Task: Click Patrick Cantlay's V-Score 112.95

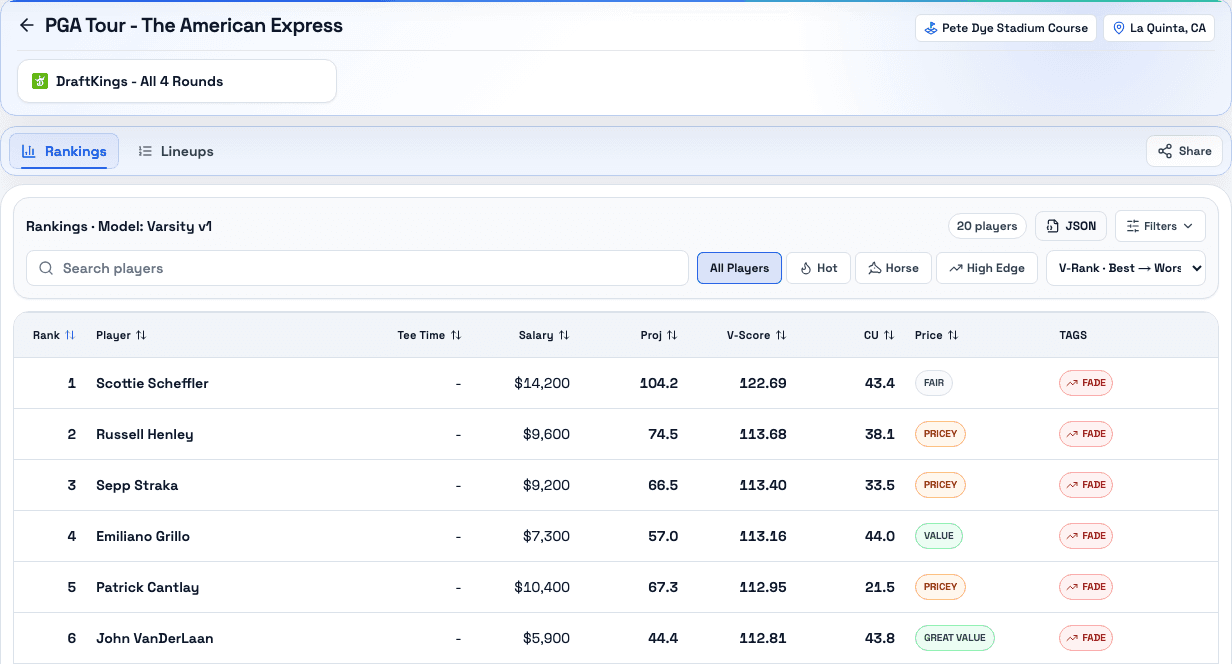Action: coord(763,587)
